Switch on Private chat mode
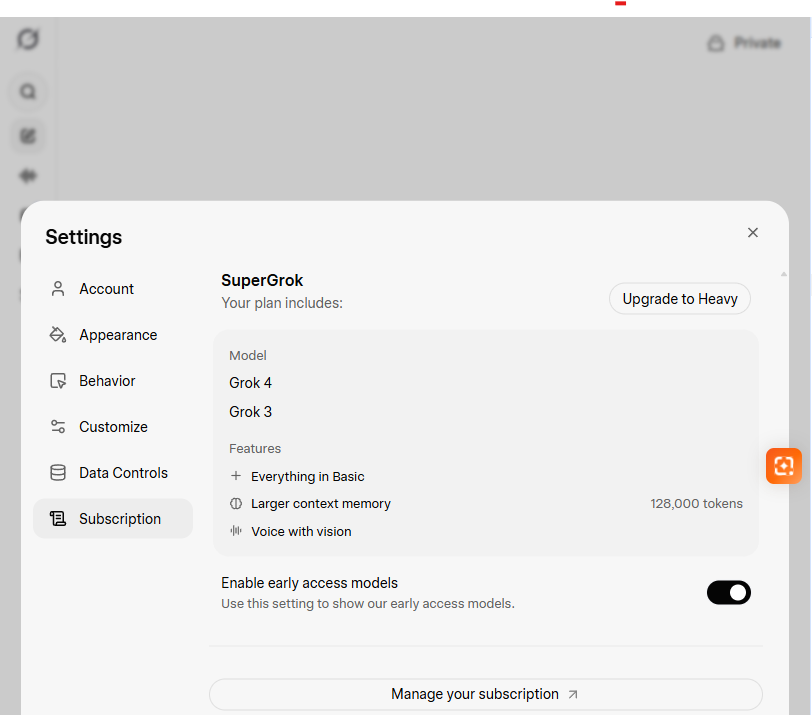This screenshot has width=812, height=715. pyautogui.click(x=744, y=43)
